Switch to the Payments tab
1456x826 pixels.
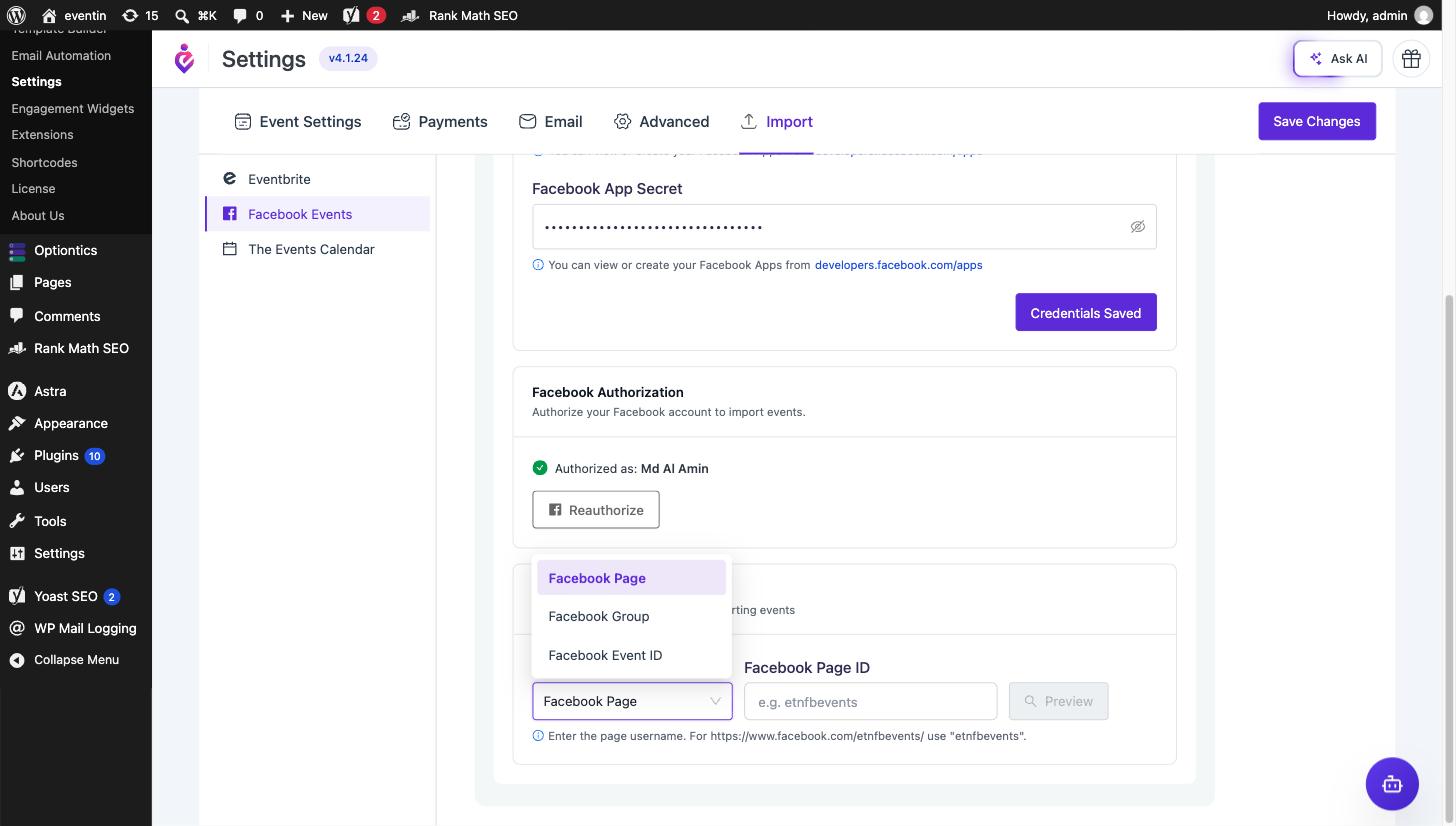click(x=440, y=121)
